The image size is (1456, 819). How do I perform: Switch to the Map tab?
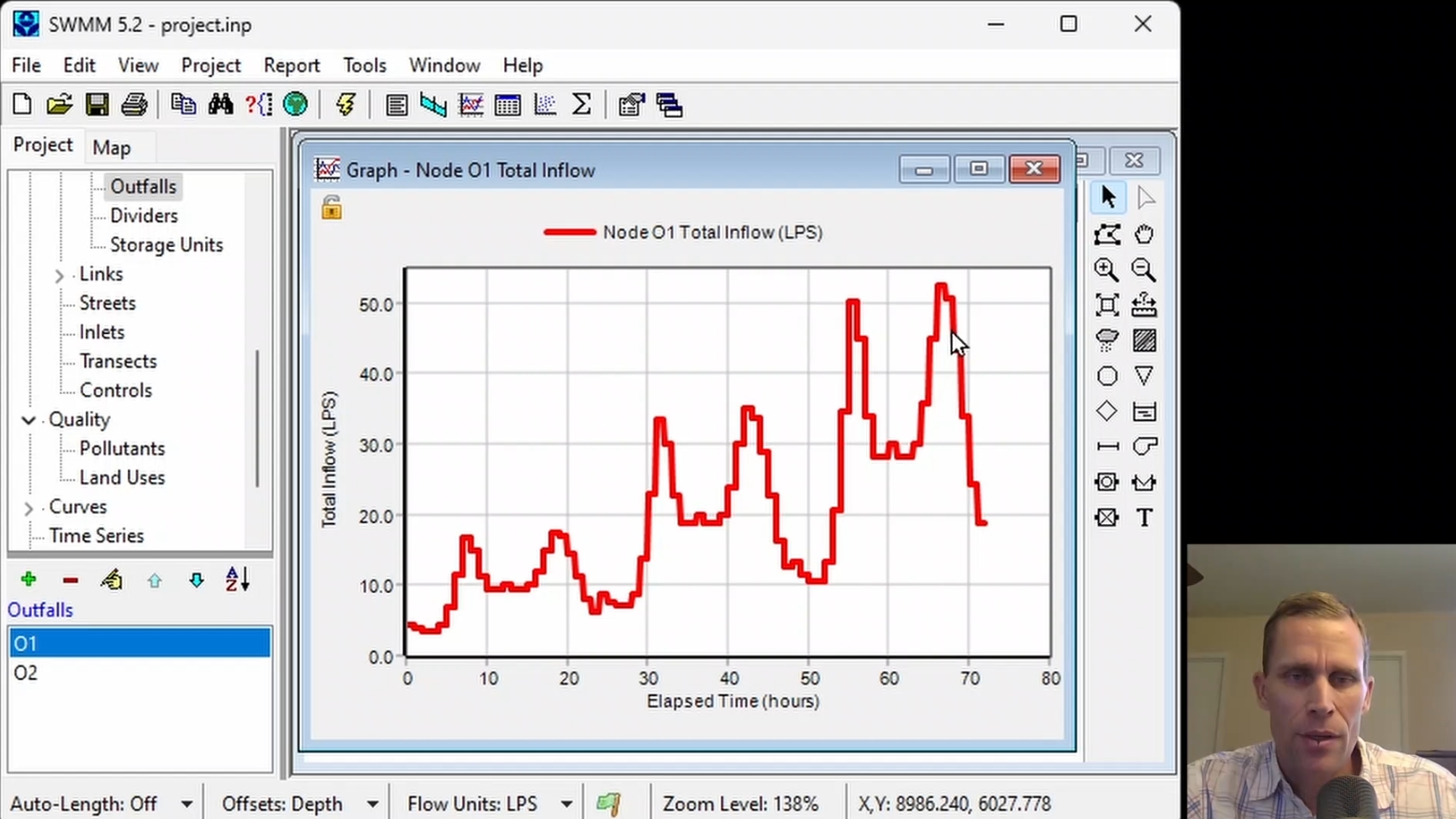(112, 148)
